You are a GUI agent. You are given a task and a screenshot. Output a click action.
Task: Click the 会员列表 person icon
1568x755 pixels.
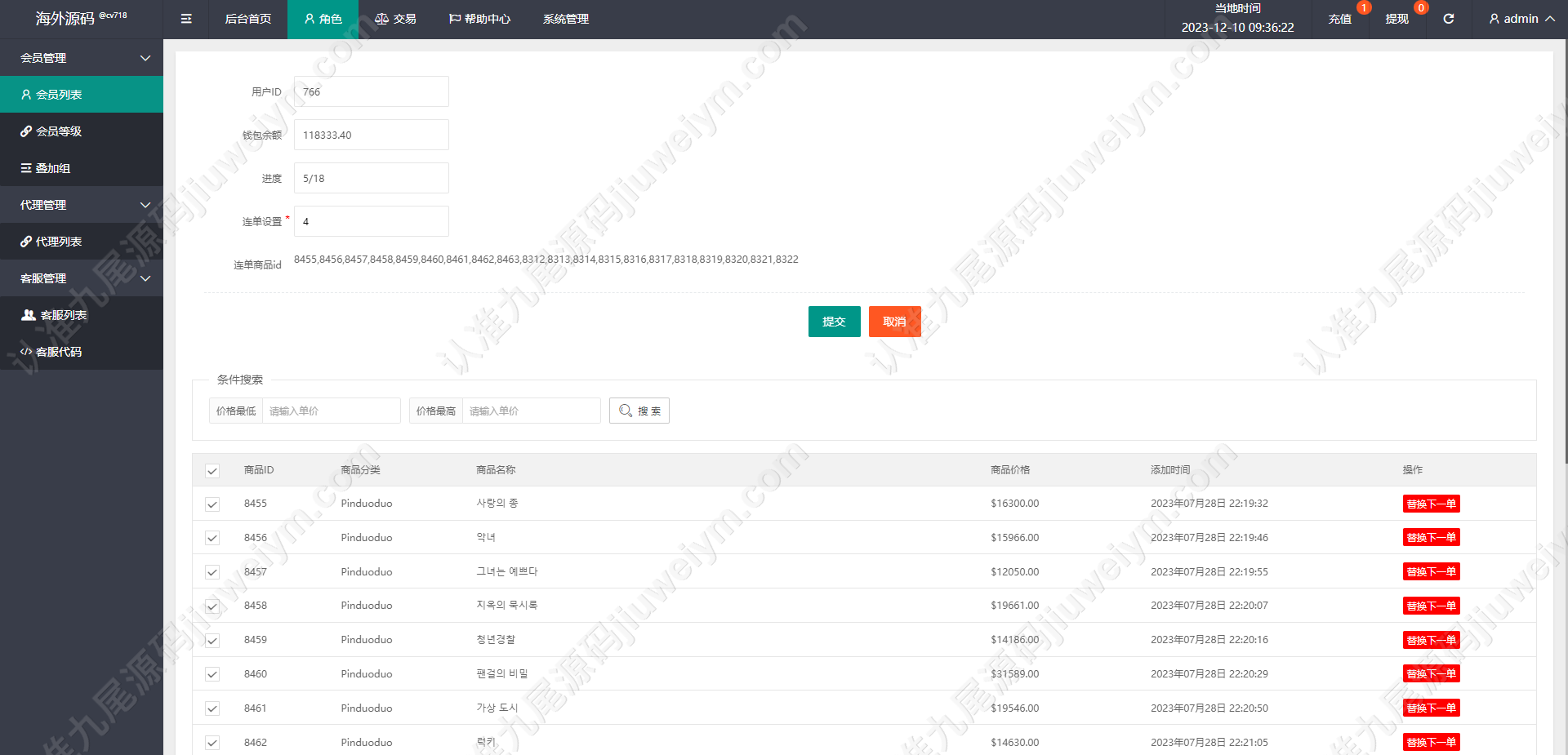[26, 95]
